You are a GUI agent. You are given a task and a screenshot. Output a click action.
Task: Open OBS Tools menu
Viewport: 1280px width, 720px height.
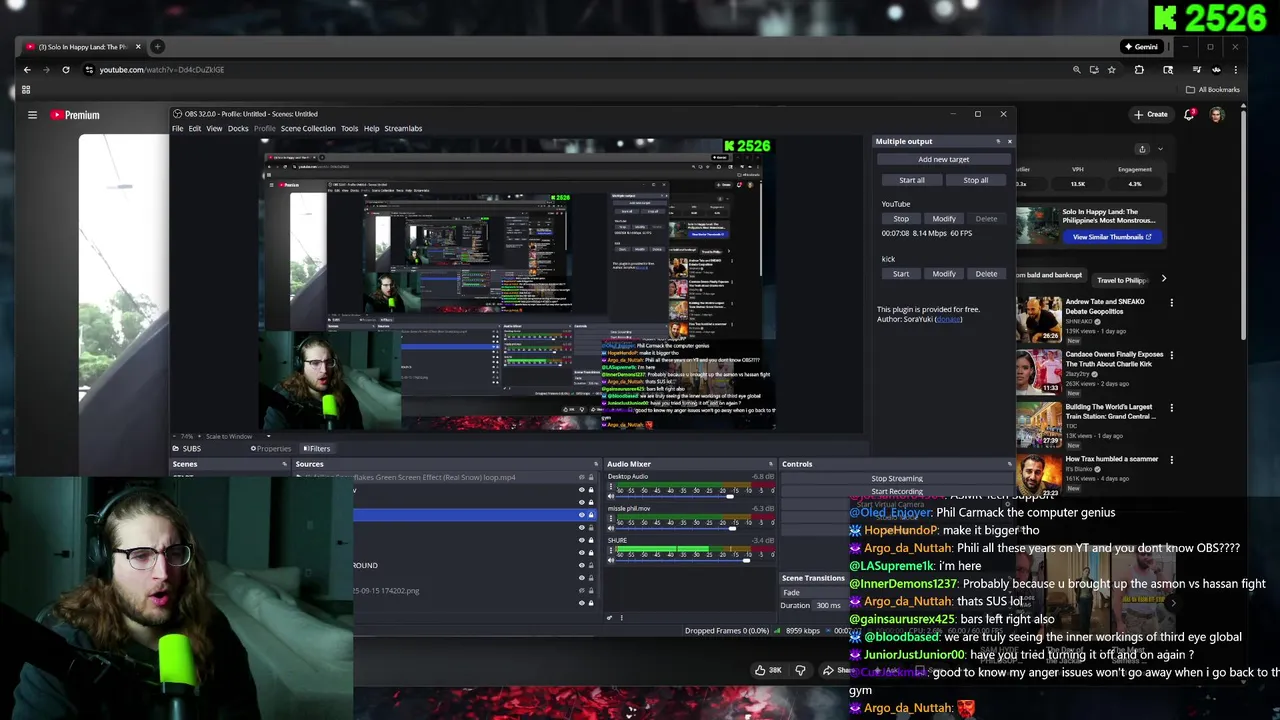349,128
